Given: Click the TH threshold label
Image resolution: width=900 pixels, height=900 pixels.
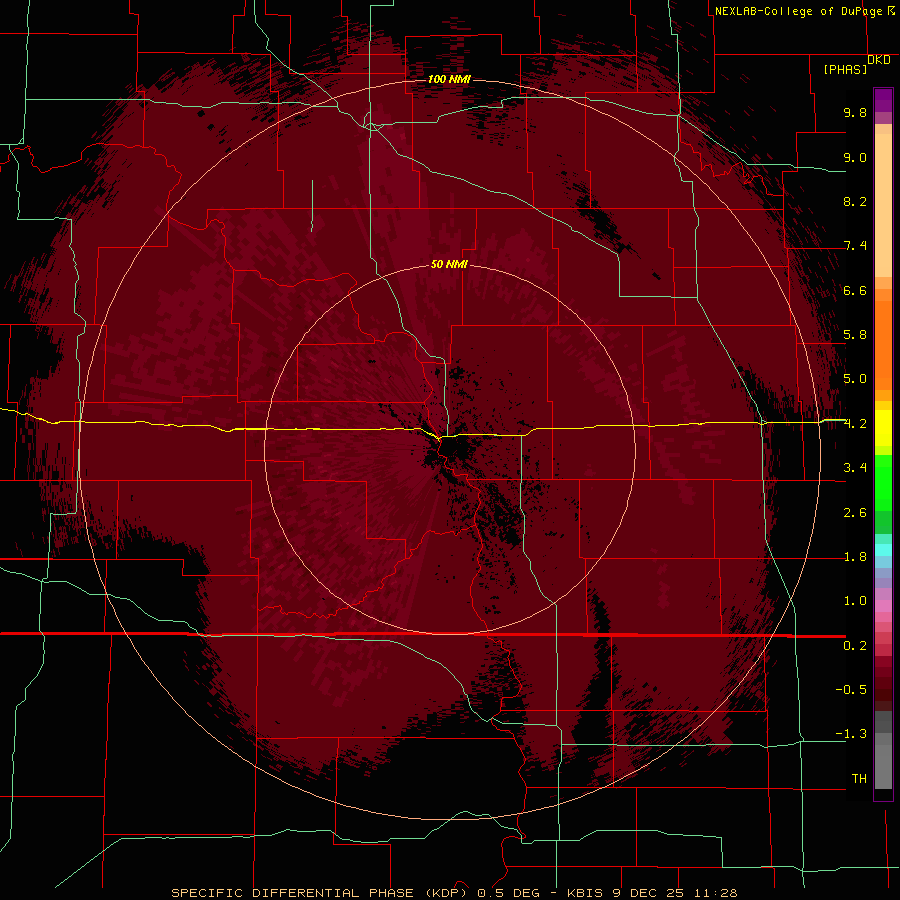Looking at the screenshot, I should tap(859, 779).
